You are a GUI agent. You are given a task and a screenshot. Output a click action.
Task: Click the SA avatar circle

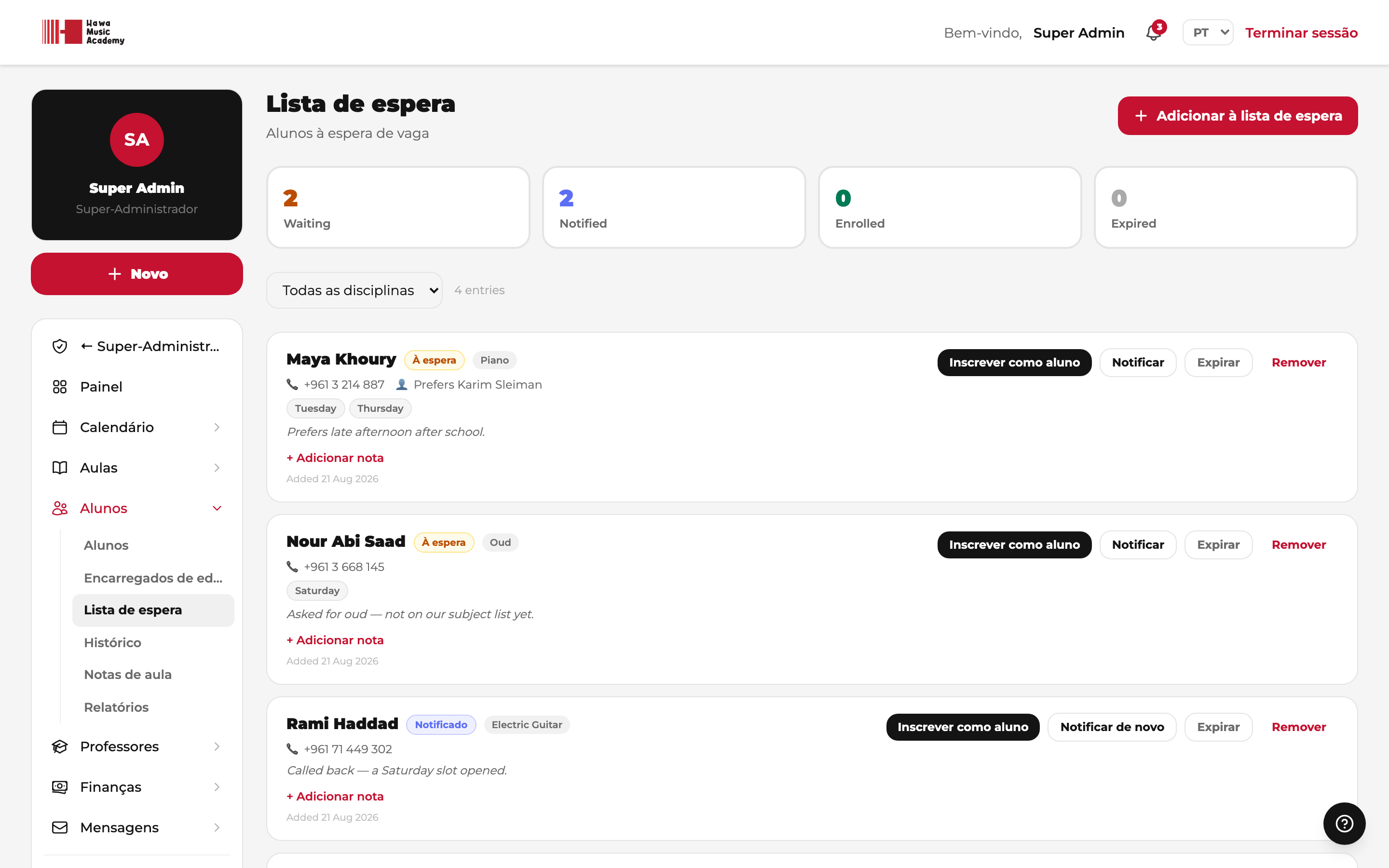click(136, 139)
